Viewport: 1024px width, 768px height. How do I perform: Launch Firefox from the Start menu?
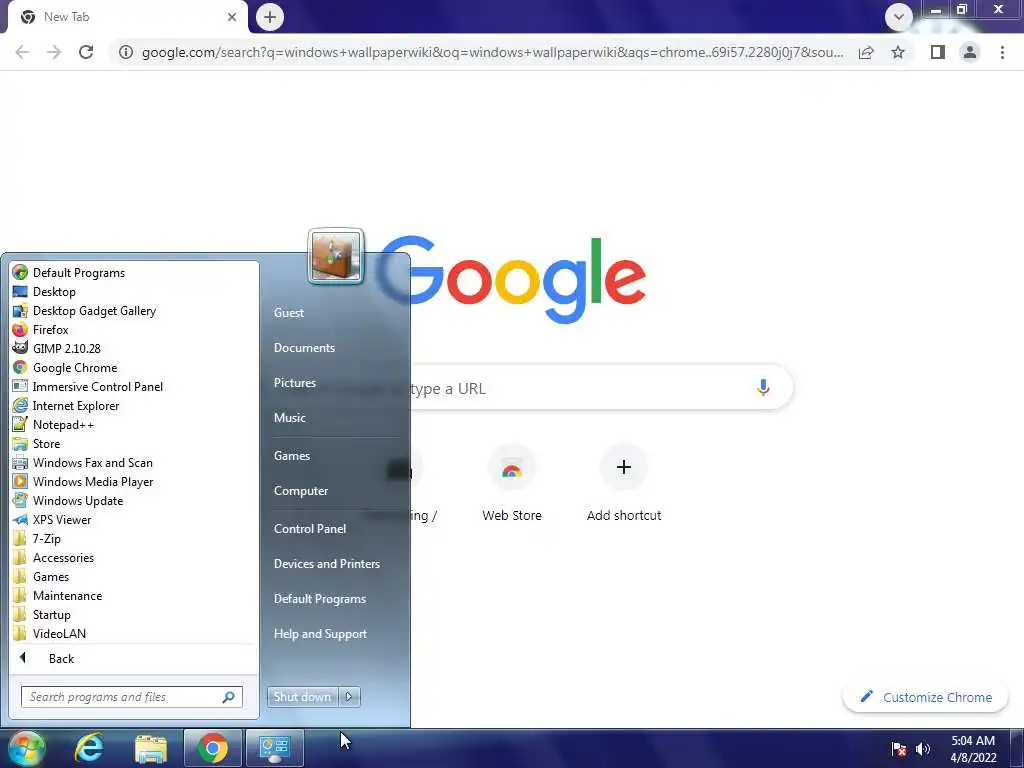click(x=50, y=329)
